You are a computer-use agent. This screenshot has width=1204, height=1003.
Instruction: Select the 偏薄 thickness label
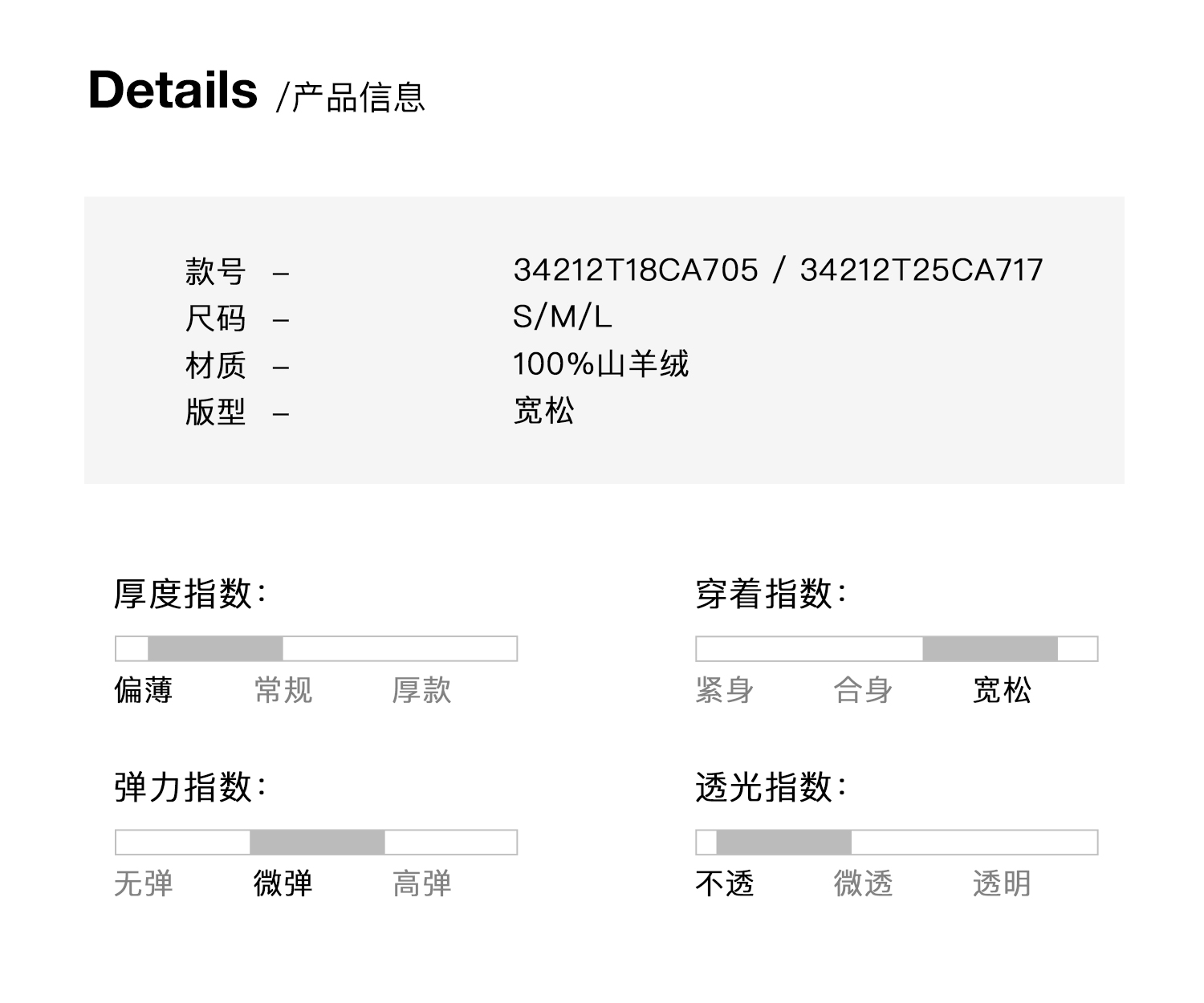pos(144,690)
